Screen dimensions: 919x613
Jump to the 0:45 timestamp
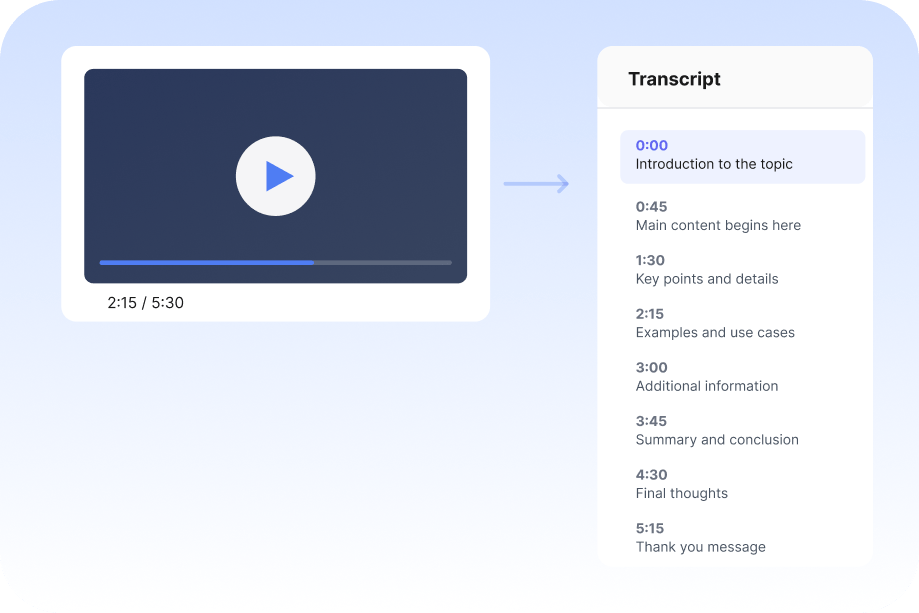[x=651, y=207]
